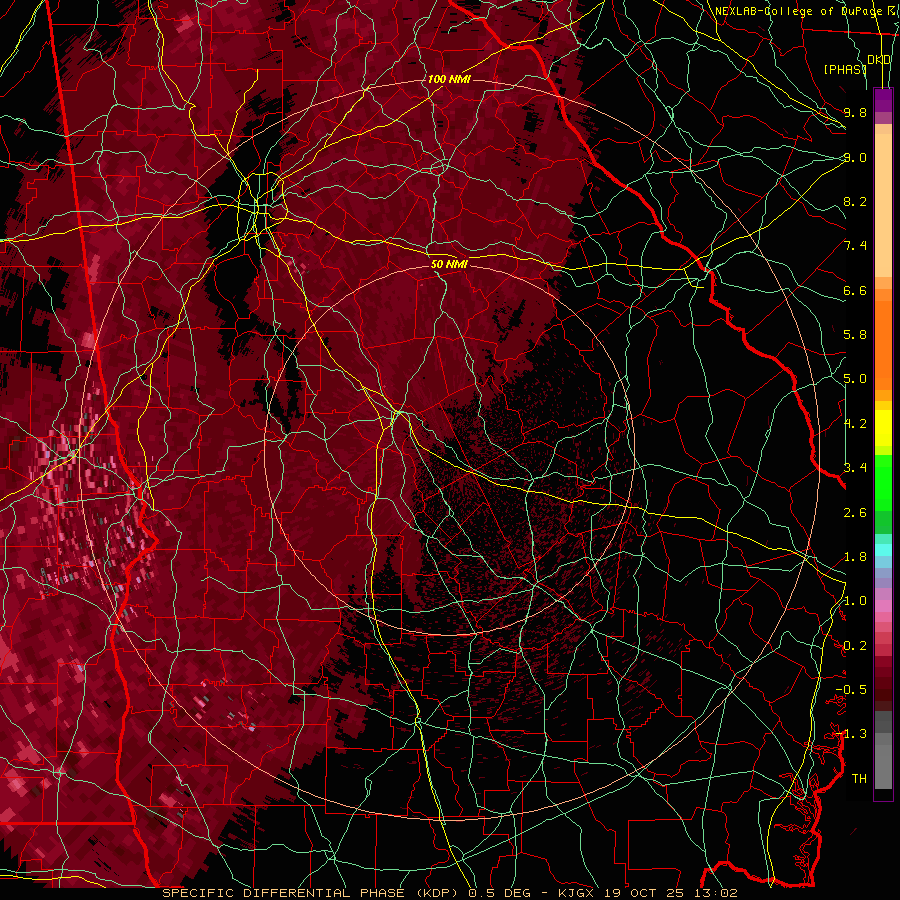Pick the bright green color scale segment
This screenshot has height=900, width=900.
point(883,482)
